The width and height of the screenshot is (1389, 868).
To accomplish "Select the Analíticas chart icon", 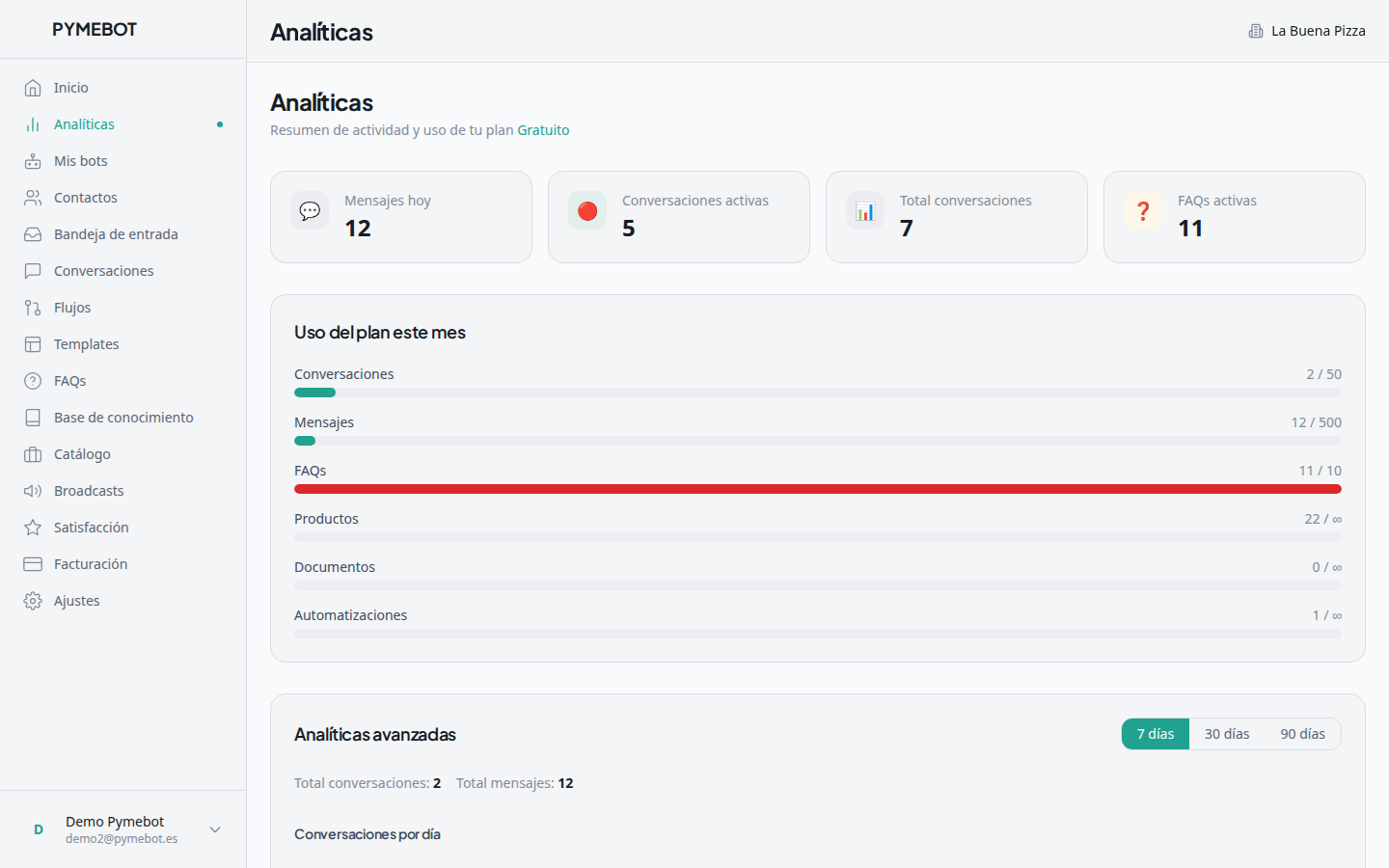I will point(34,123).
